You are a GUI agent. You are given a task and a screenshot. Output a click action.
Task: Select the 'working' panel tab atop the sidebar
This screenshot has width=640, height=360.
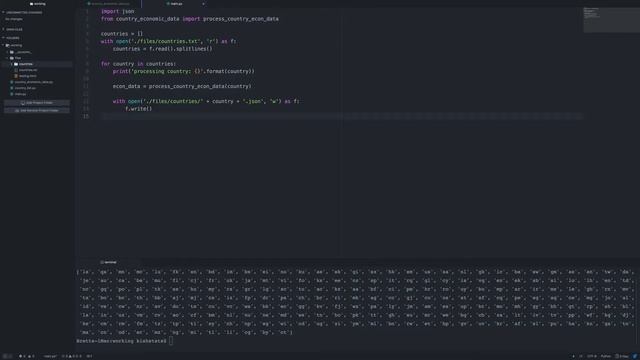pos(38,4)
